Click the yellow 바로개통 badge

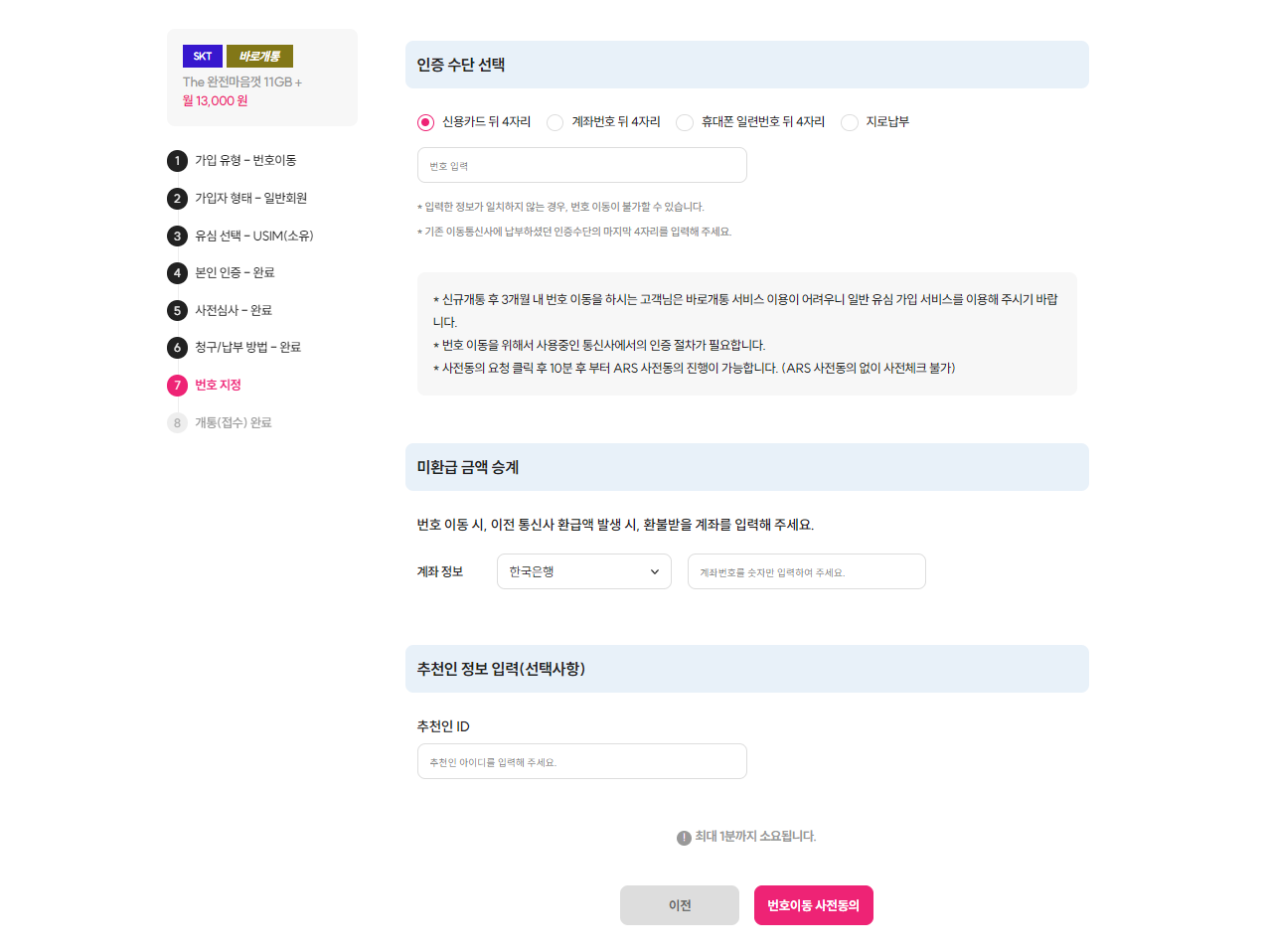[x=258, y=56]
